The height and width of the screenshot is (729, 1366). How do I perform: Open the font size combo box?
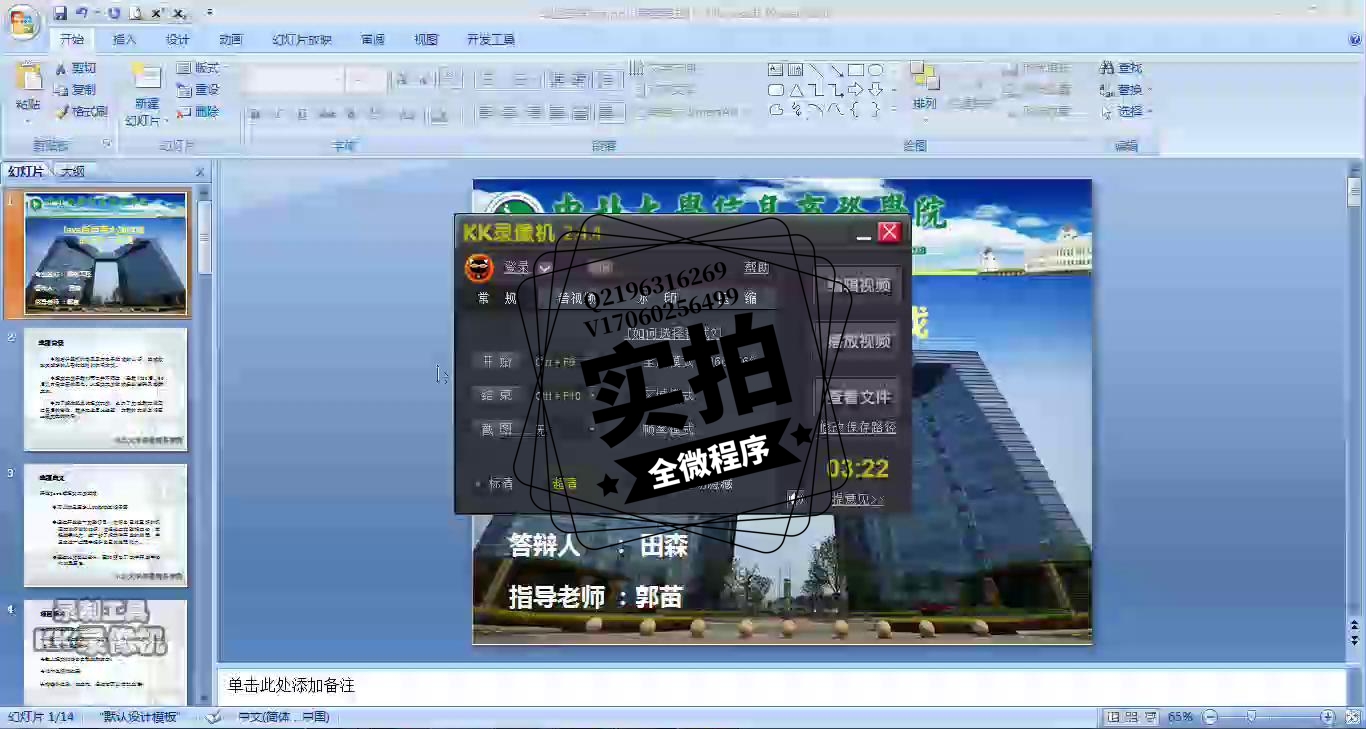pos(366,79)
